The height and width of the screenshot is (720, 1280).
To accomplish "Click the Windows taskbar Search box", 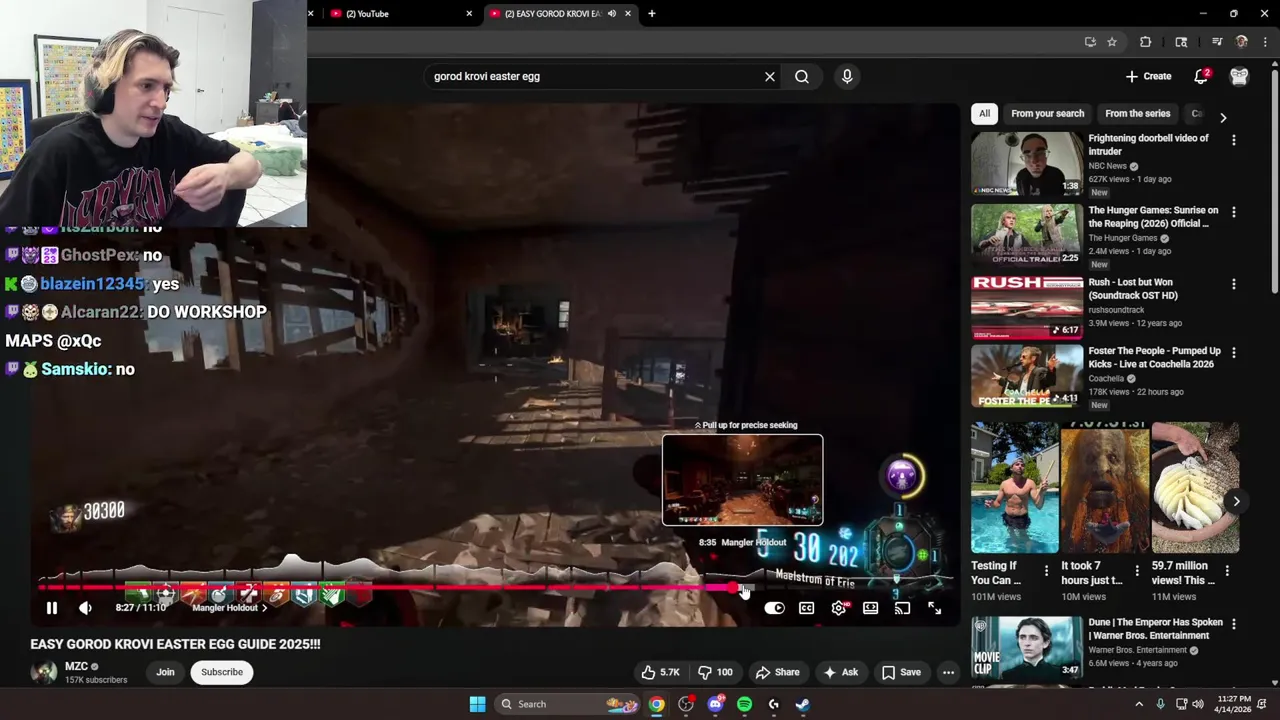I will (x=567, y=704).
